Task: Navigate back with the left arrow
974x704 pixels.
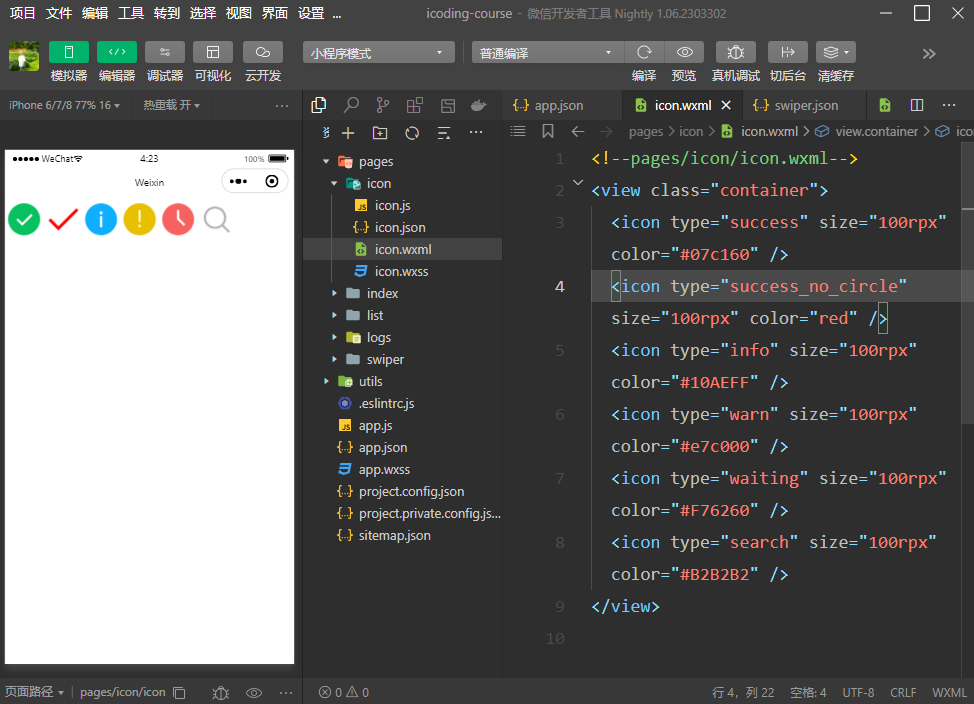Action: 578,132
